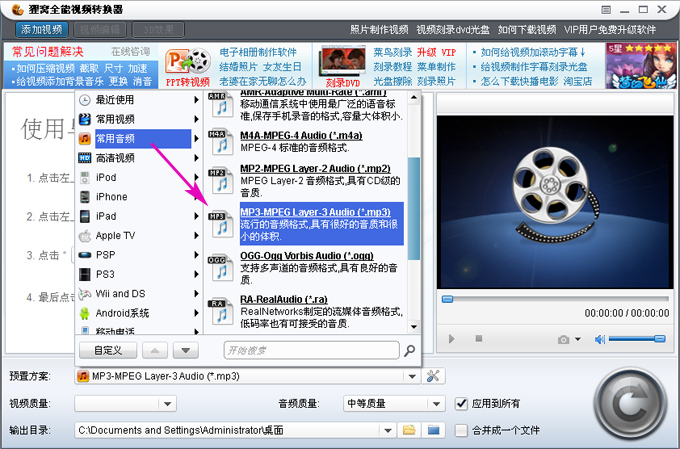
Task: Open the 预置方案 preset dropdown
Action: (412, 377)
